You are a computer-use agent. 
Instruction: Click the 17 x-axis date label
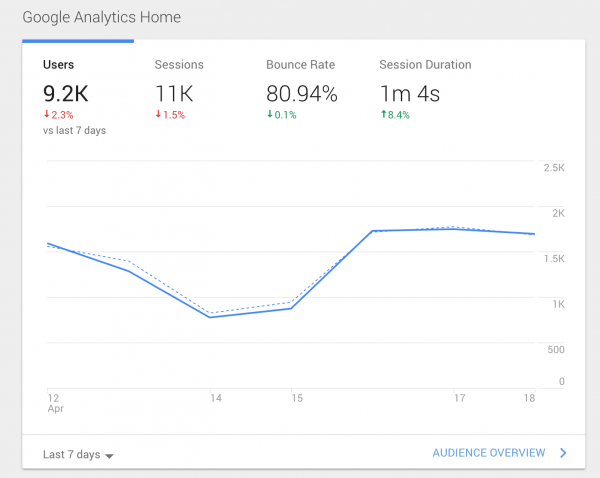tap(460, 398)
